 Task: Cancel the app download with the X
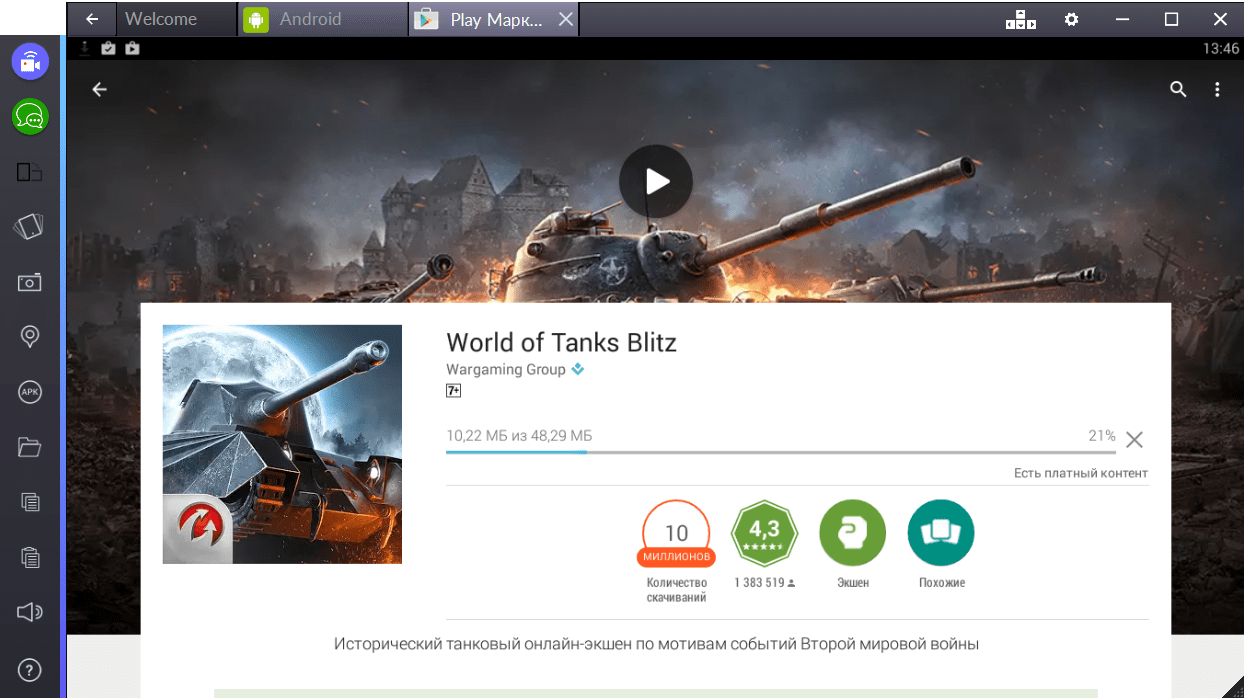(x=1134, y=439)
